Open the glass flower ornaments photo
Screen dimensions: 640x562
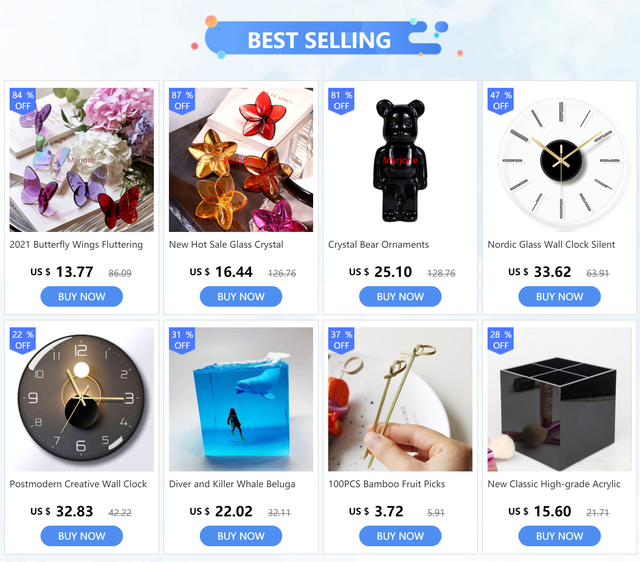(241, 160)
